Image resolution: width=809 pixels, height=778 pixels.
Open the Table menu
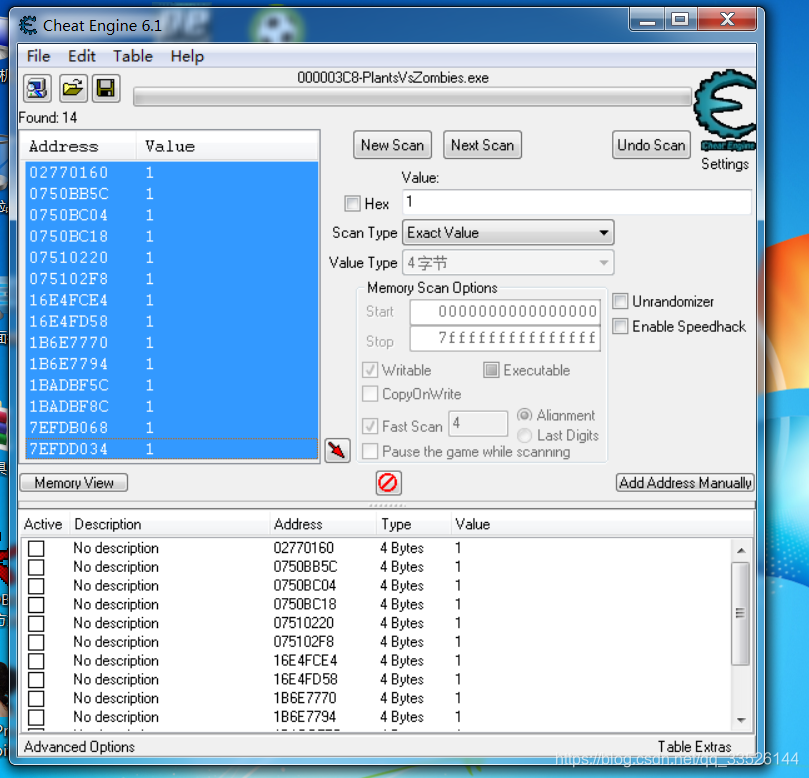[133, 56]
